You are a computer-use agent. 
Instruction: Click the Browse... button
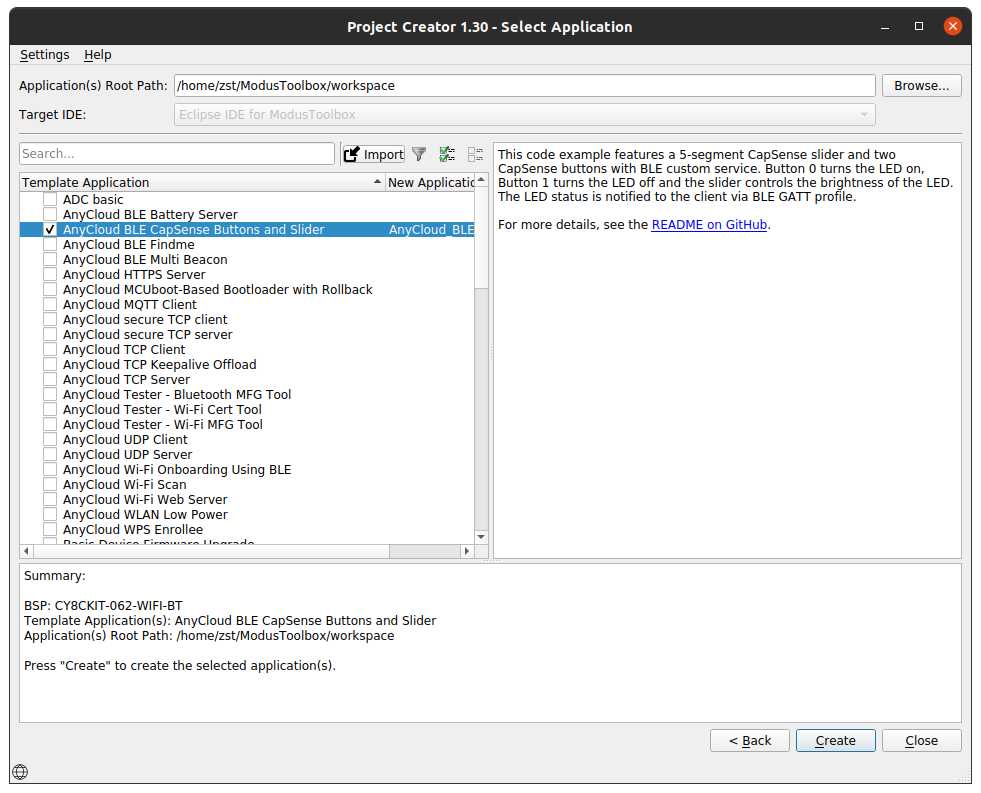[x=922, y=86]
